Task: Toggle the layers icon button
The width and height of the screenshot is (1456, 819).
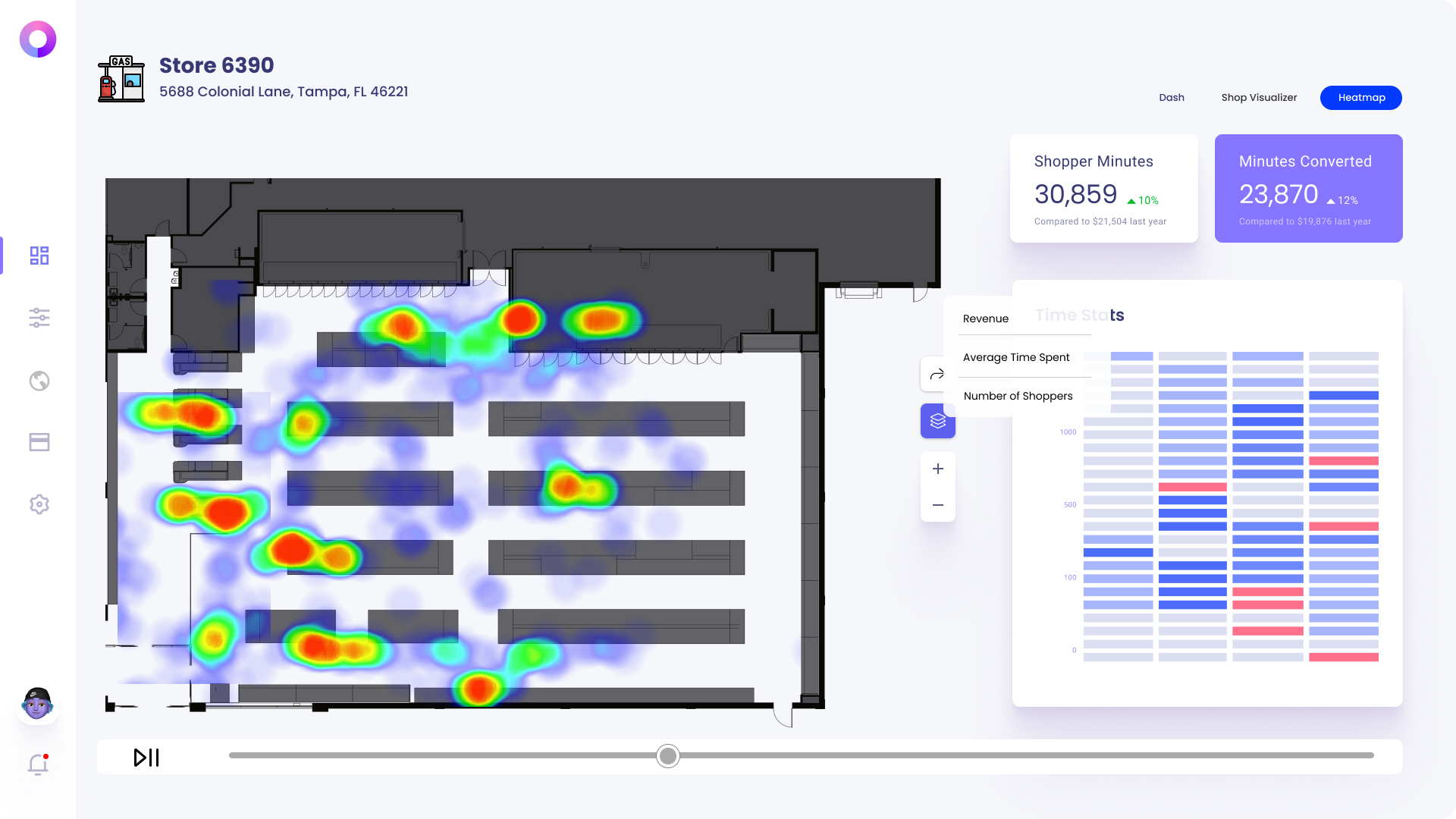Action: pyautogui.click(x=937, y=421)
